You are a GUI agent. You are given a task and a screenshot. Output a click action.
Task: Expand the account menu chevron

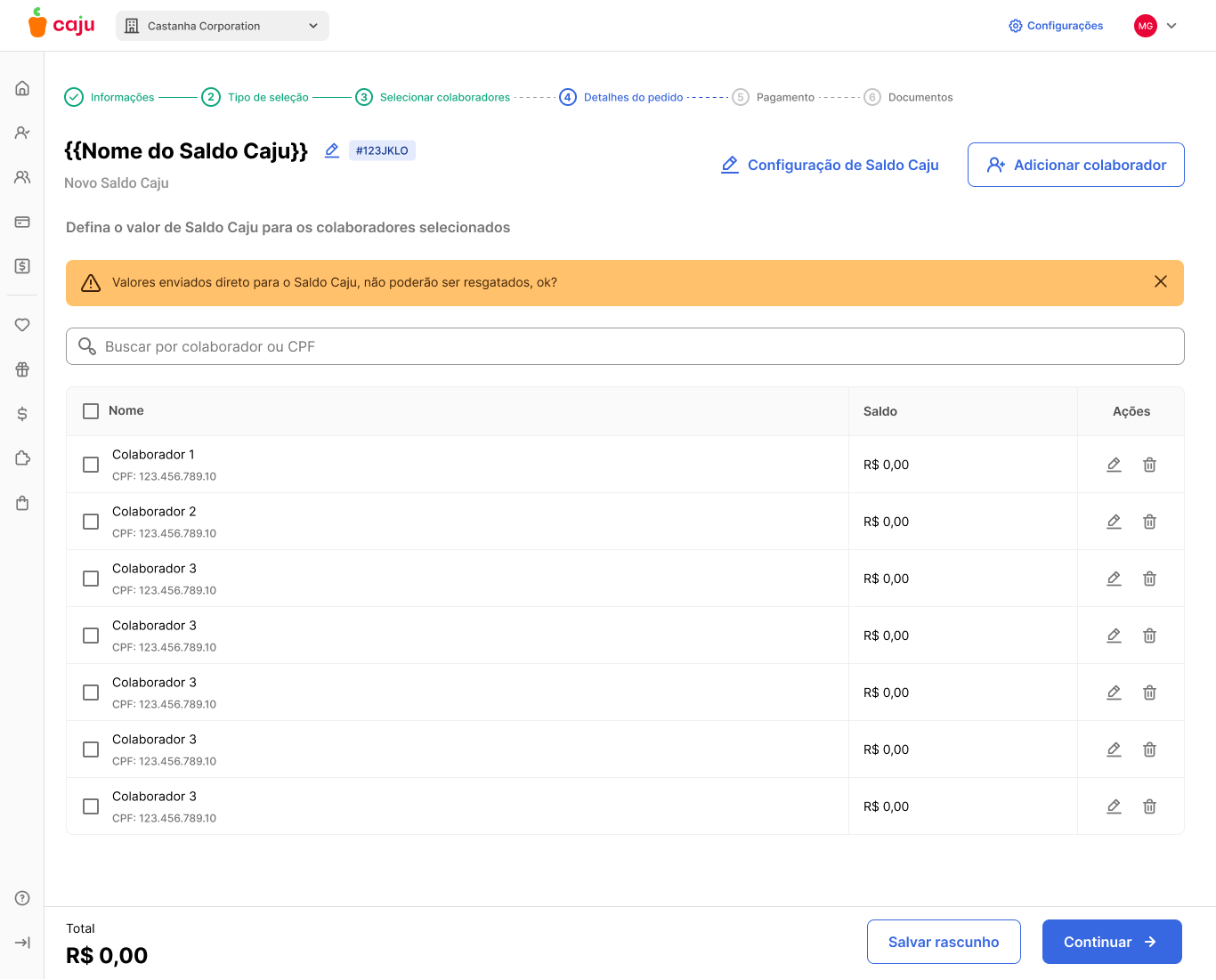[x=1171, y=26]
